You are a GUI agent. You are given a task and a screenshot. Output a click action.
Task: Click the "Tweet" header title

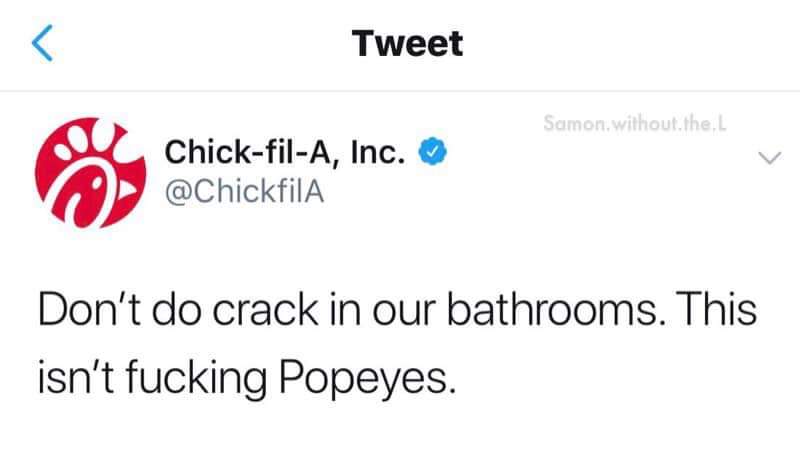[x=408, y=43]
